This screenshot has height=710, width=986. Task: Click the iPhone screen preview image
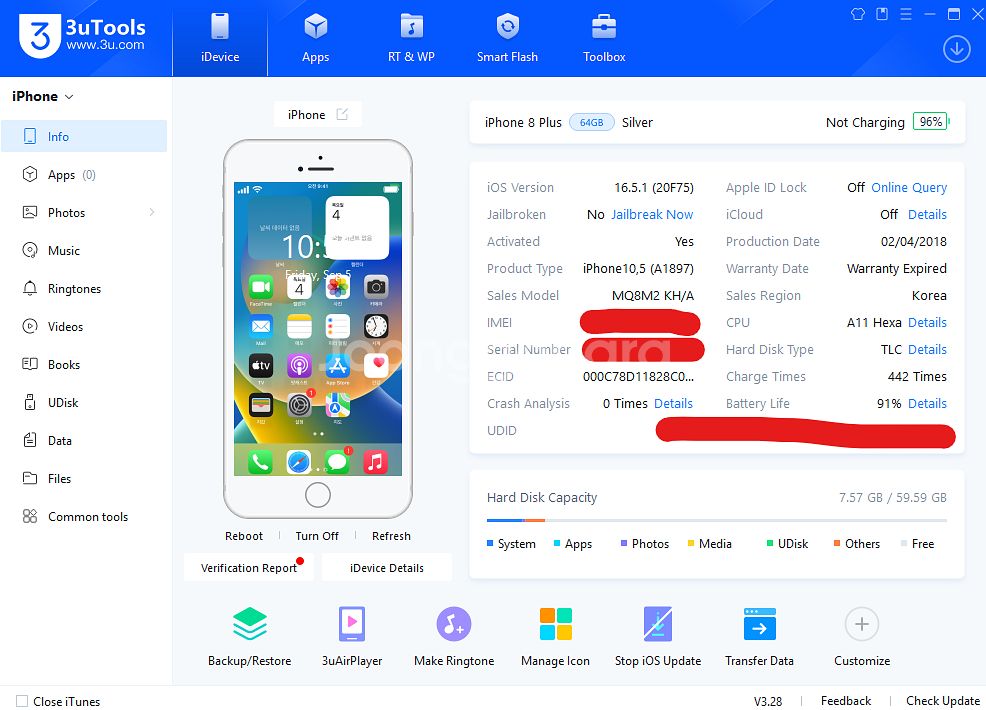pyautogui.click(x=318, y=328)
